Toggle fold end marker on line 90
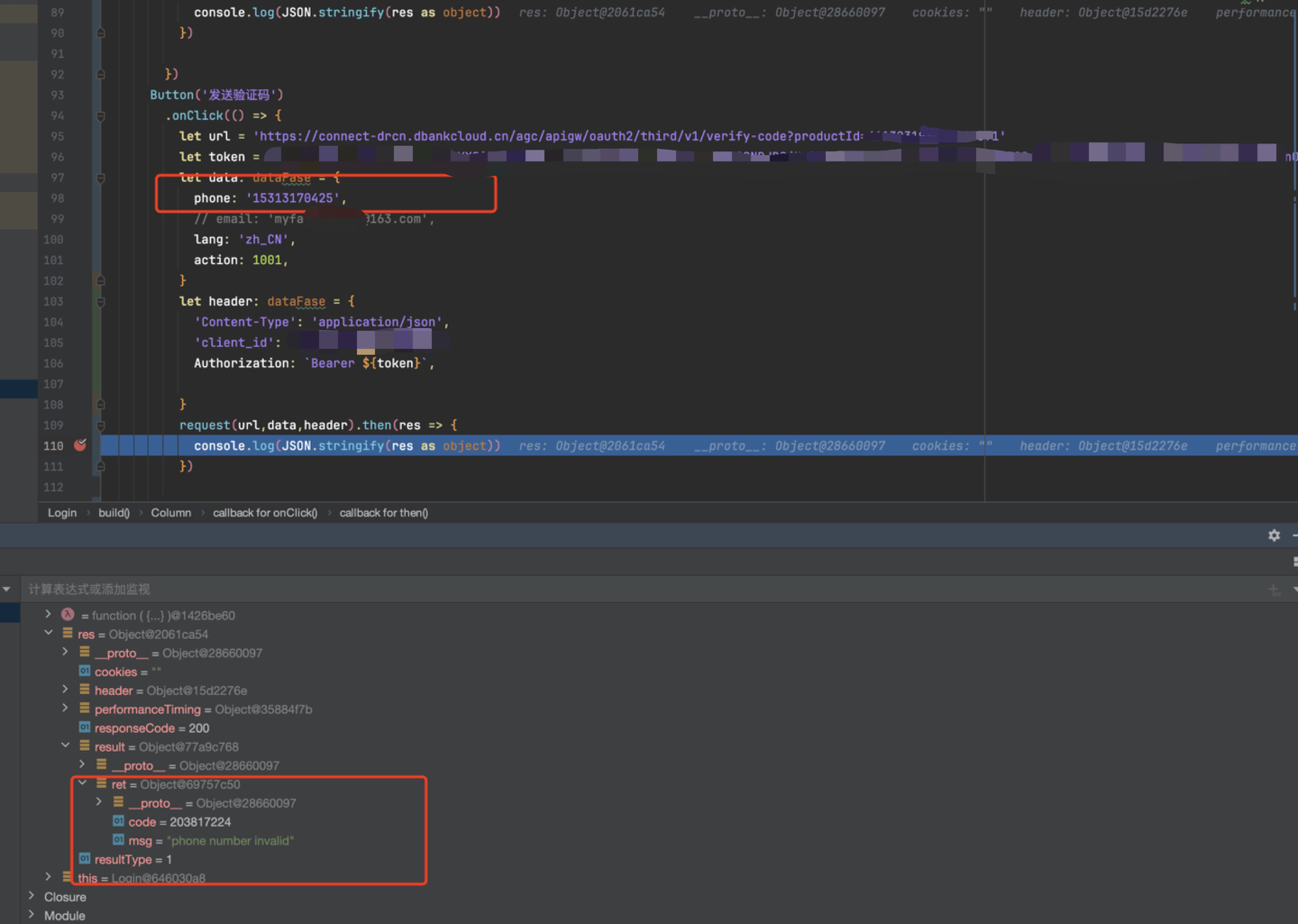Image resolution: width=1298 pixels, height=924 pixels. click(100, 33)
